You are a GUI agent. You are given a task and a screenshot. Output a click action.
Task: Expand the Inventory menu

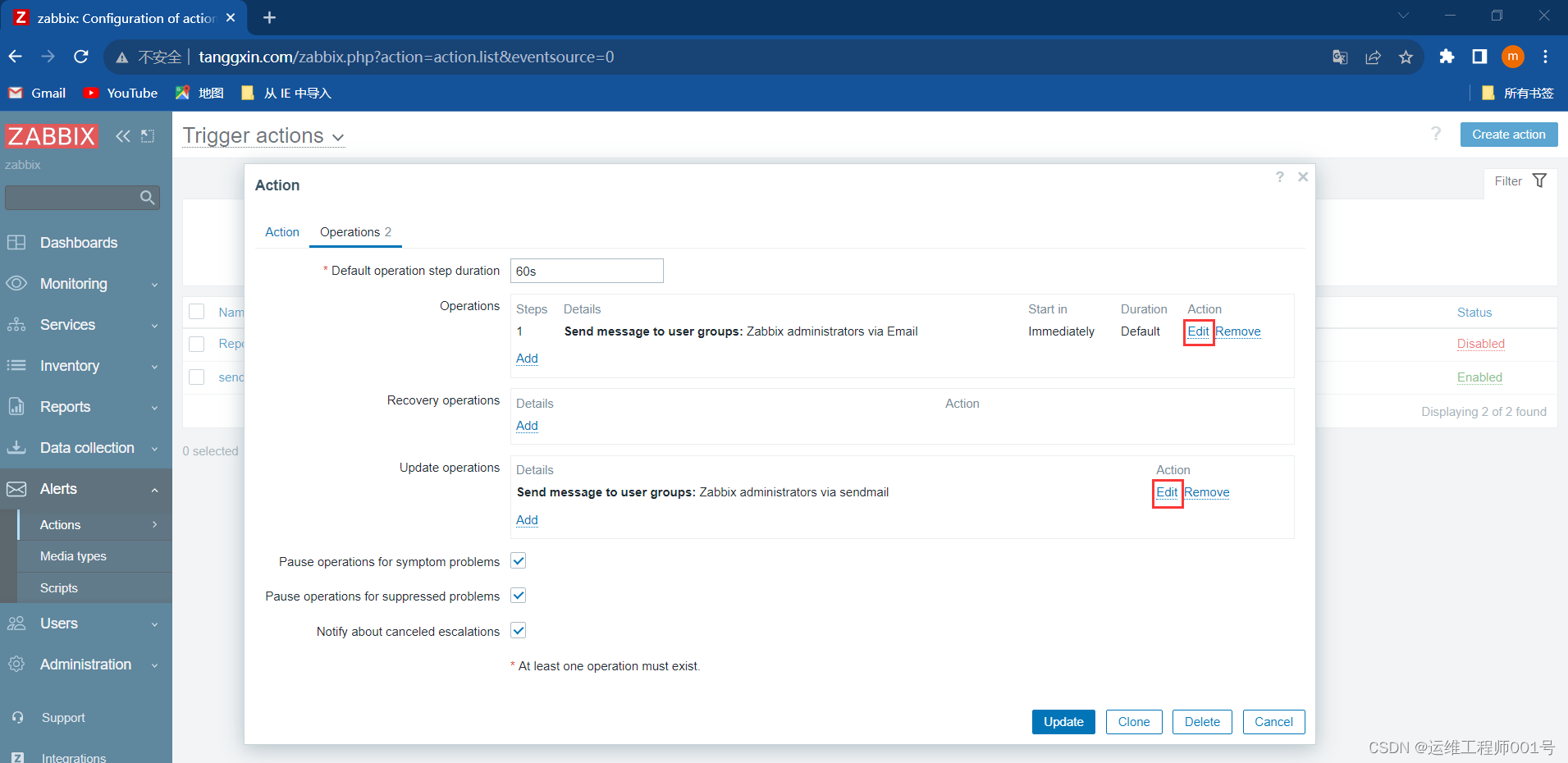point(155,367)
